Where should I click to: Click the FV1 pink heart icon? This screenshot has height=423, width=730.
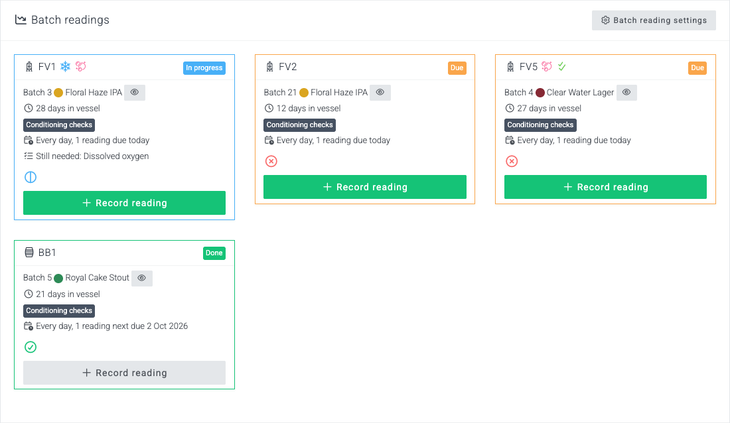coord(81,67)
